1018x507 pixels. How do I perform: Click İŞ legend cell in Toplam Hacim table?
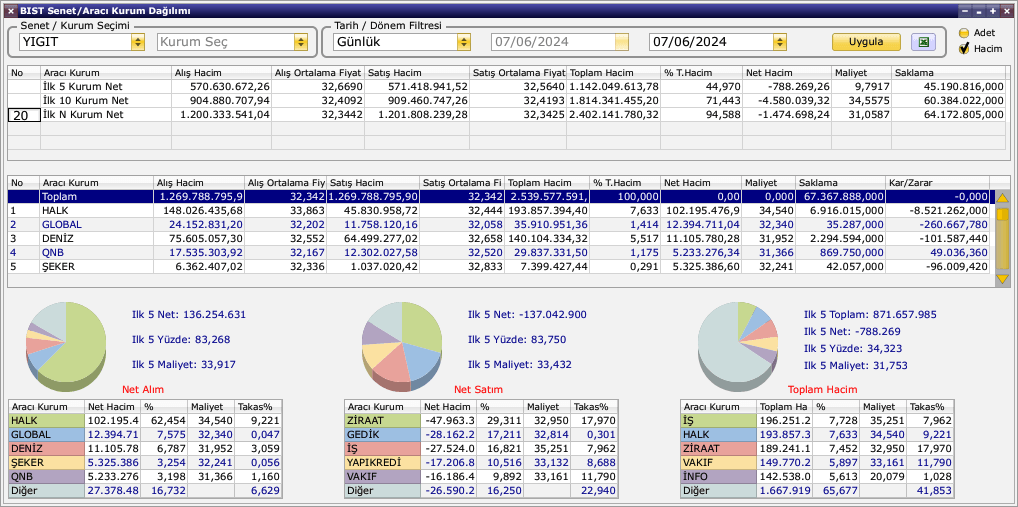[719, 420]
